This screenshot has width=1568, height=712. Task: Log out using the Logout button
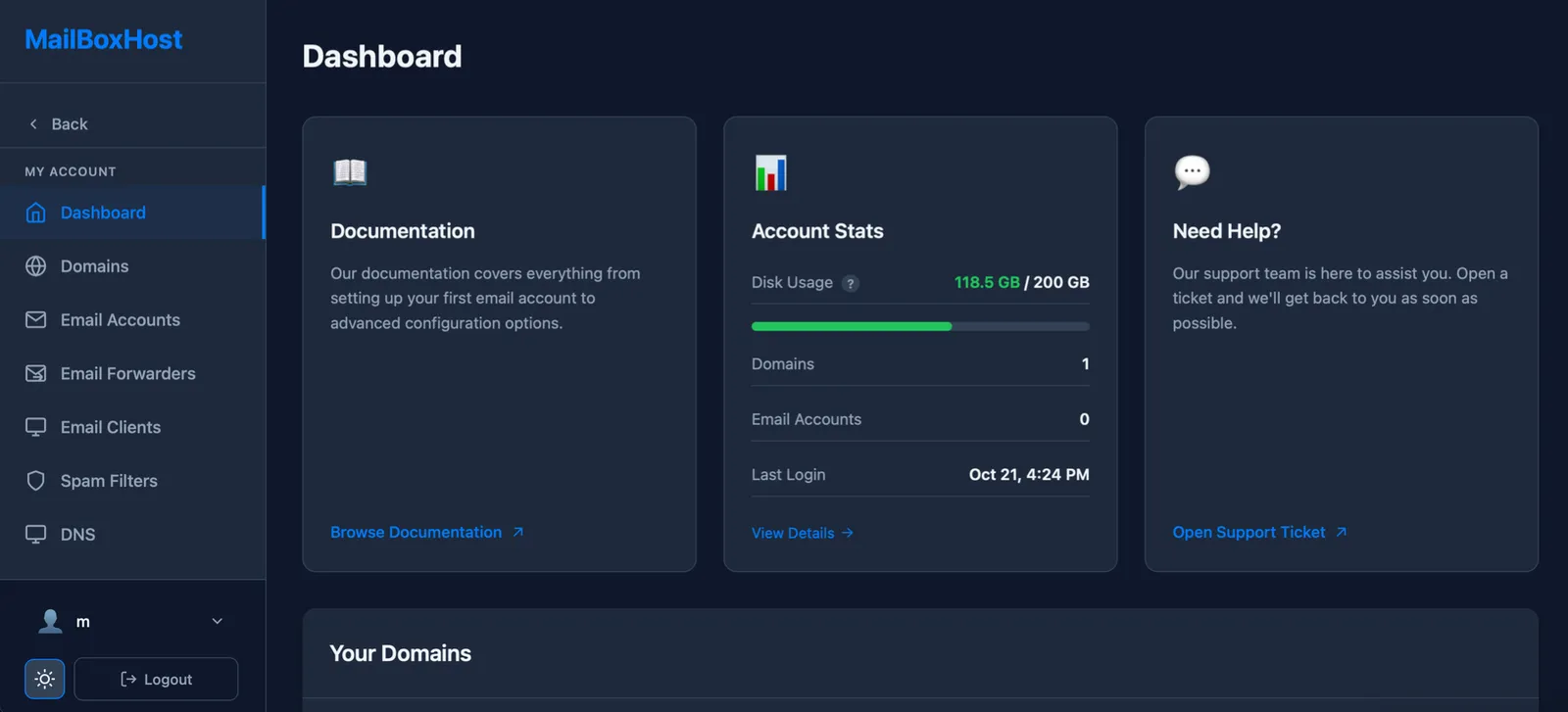coord(156,679)
